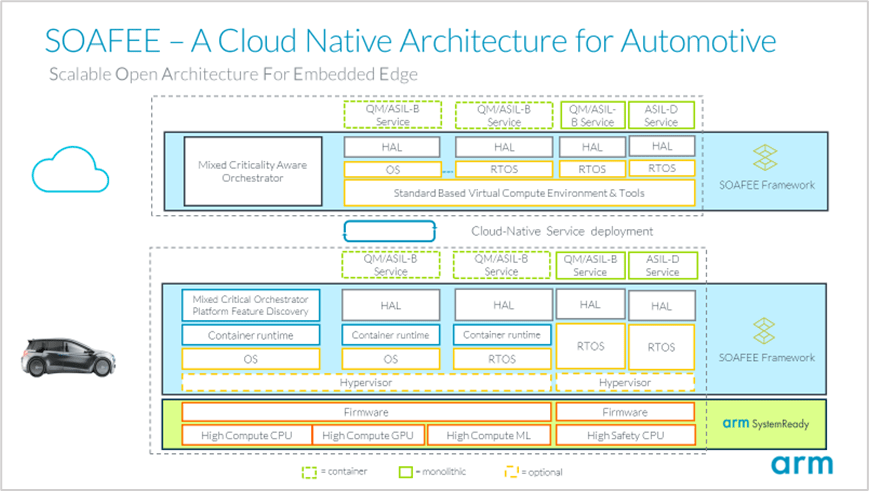This screenshot has width=869, height=491.
Task: Click the Mixed Criticality Aware Orchestrator box
Action: [x=253, y=171]
